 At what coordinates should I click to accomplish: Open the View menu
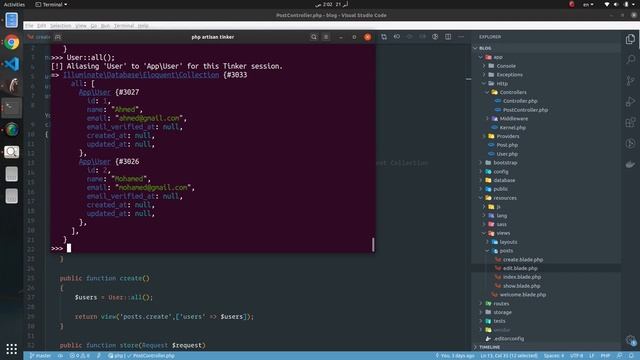(81, 26)
